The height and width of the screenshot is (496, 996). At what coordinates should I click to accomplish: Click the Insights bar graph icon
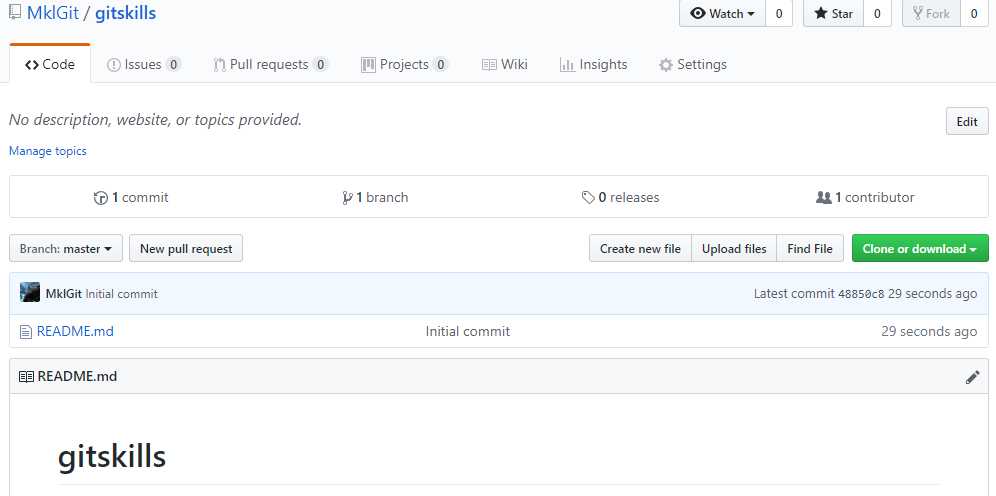567,65
